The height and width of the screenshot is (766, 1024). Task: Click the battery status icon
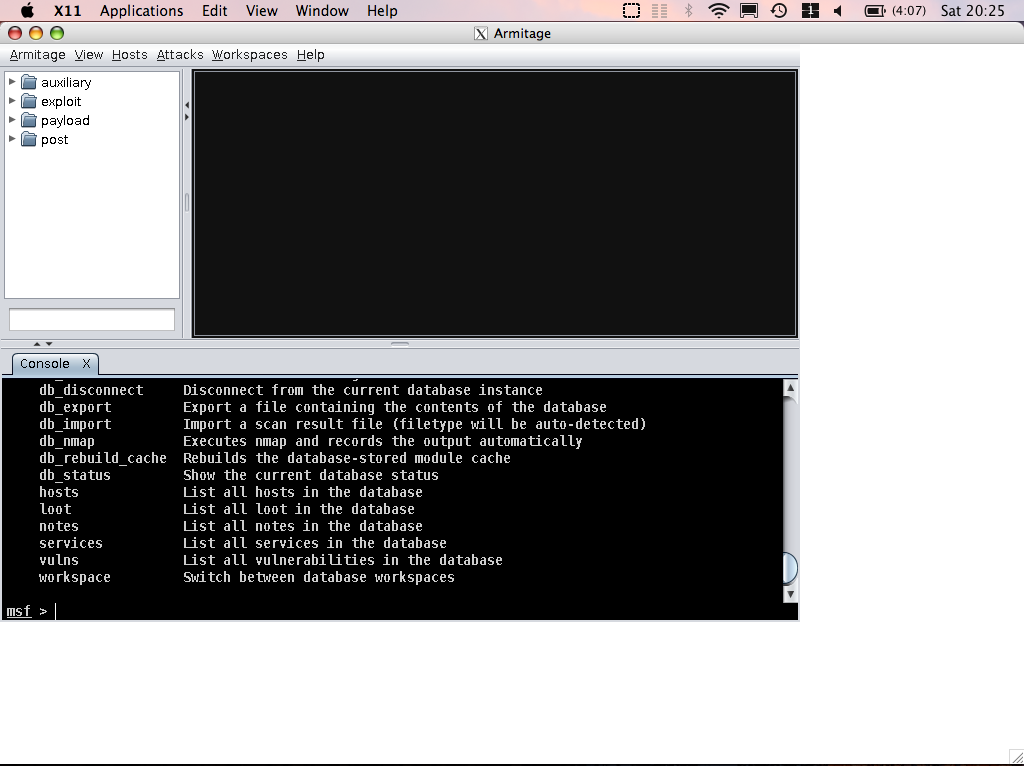coord(874,10)
